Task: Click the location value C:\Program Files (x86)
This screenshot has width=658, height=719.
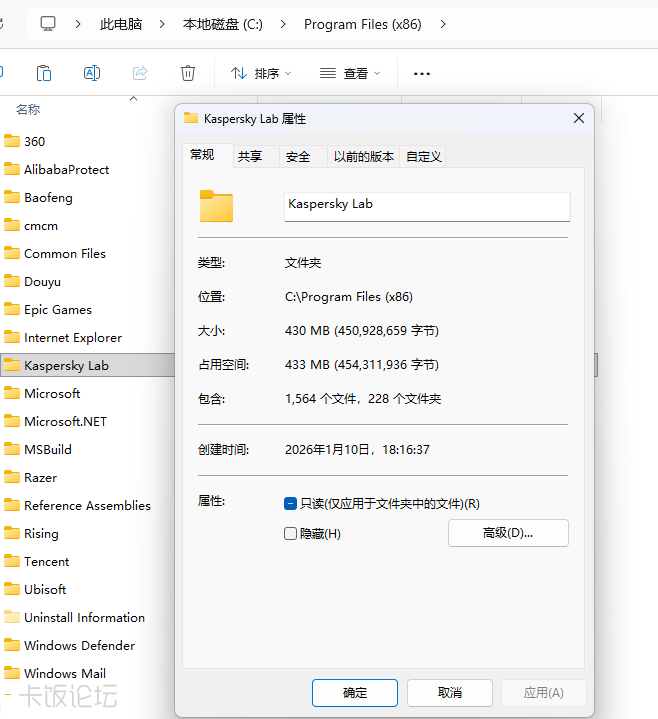Action: point(349,297)
